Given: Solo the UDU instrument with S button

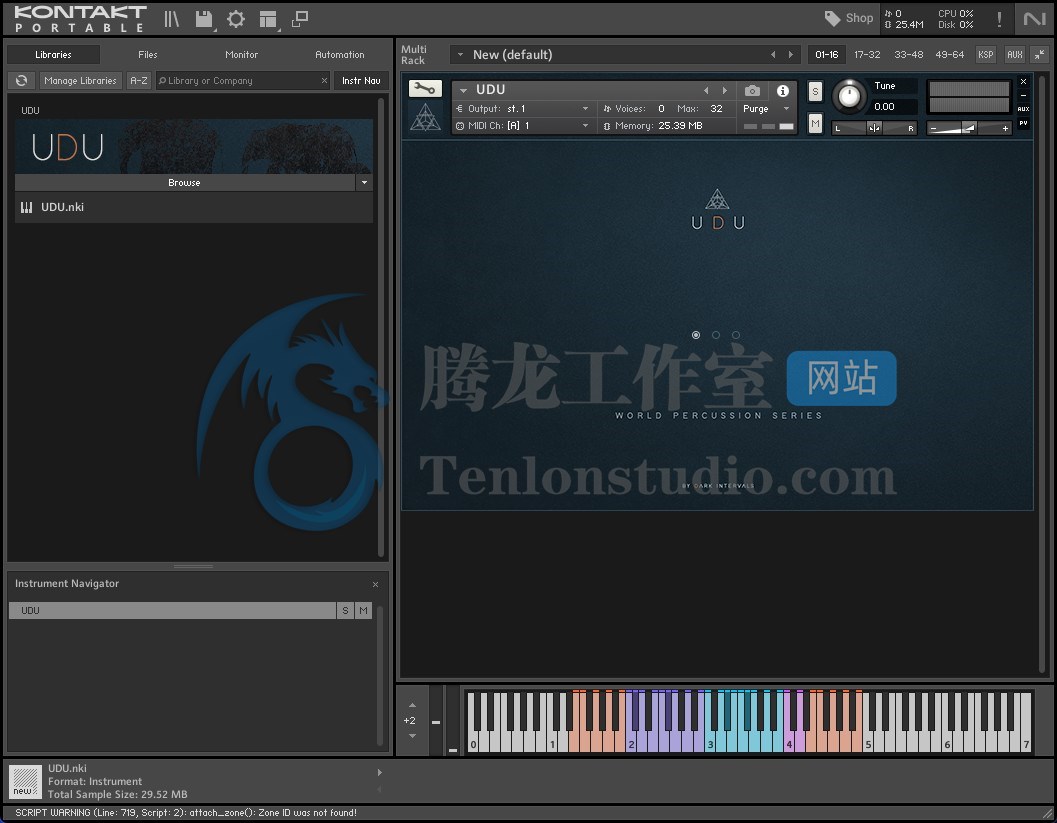Looking at the screenshot, I should coord(815,91).
